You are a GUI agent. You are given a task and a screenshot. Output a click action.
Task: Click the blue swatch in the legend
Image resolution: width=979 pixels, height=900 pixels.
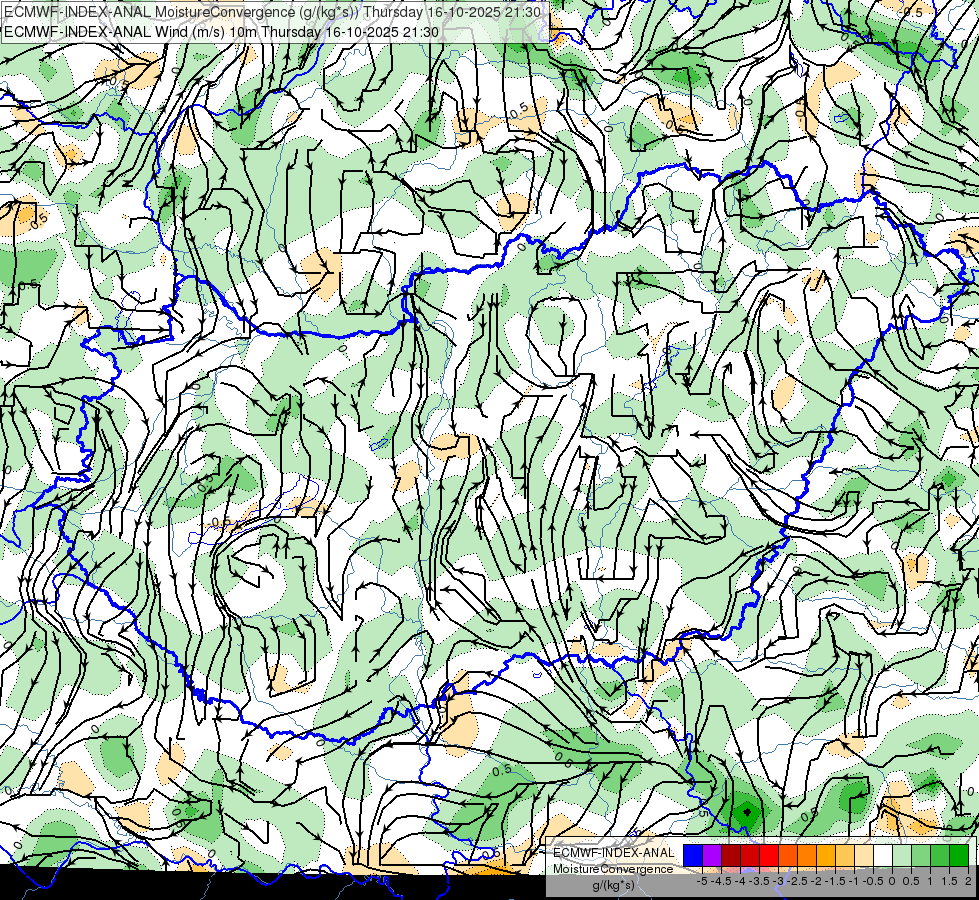[693, 855]
